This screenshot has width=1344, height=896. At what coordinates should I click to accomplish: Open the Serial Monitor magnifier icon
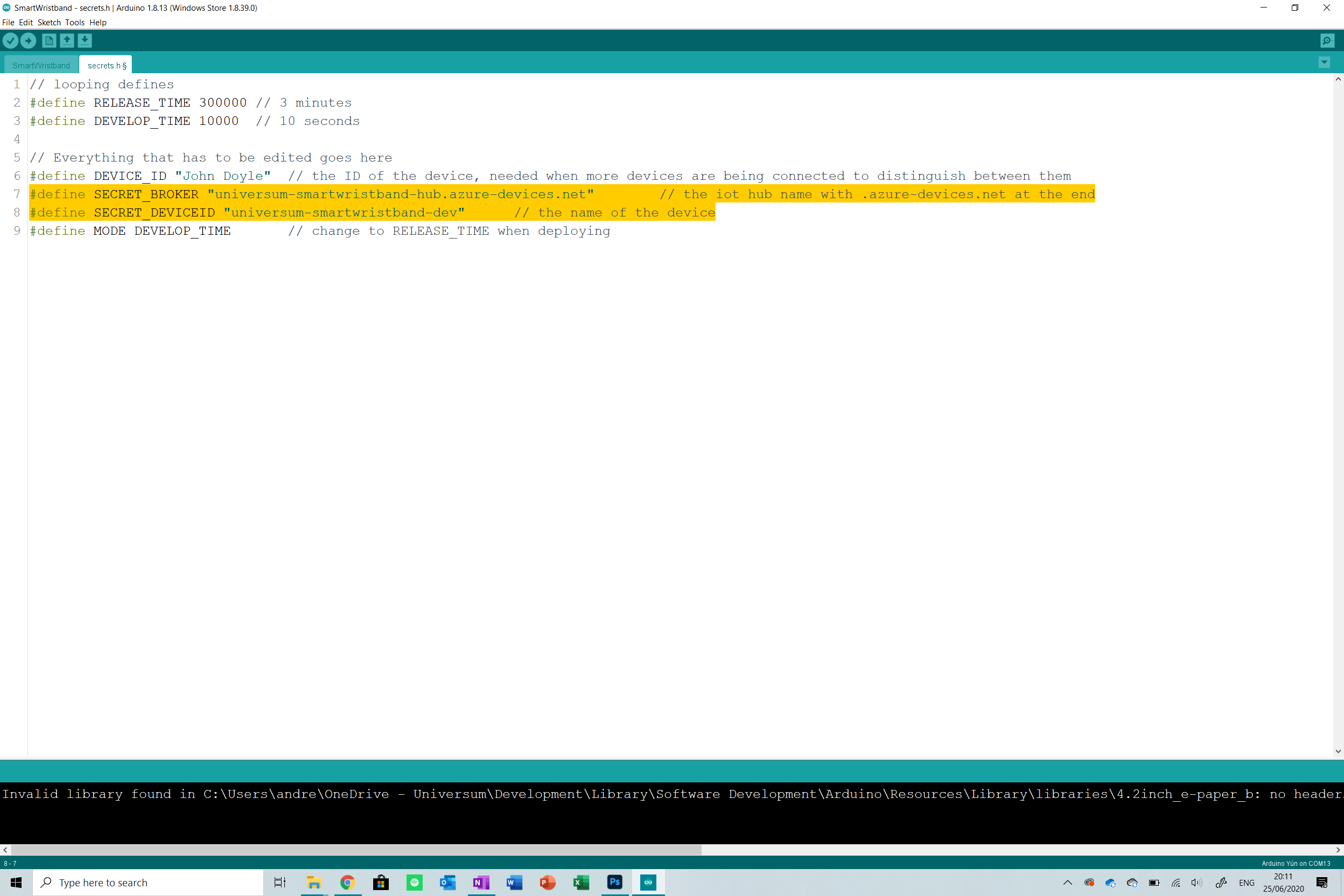tap(1327, 40)
